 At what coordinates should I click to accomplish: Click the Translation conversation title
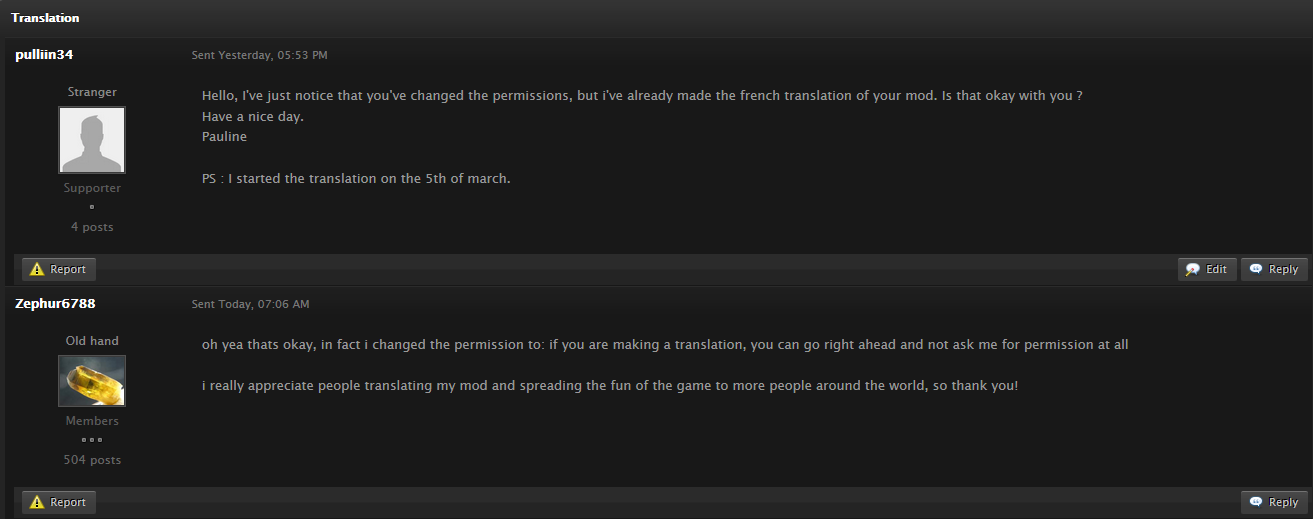point(45,18)
